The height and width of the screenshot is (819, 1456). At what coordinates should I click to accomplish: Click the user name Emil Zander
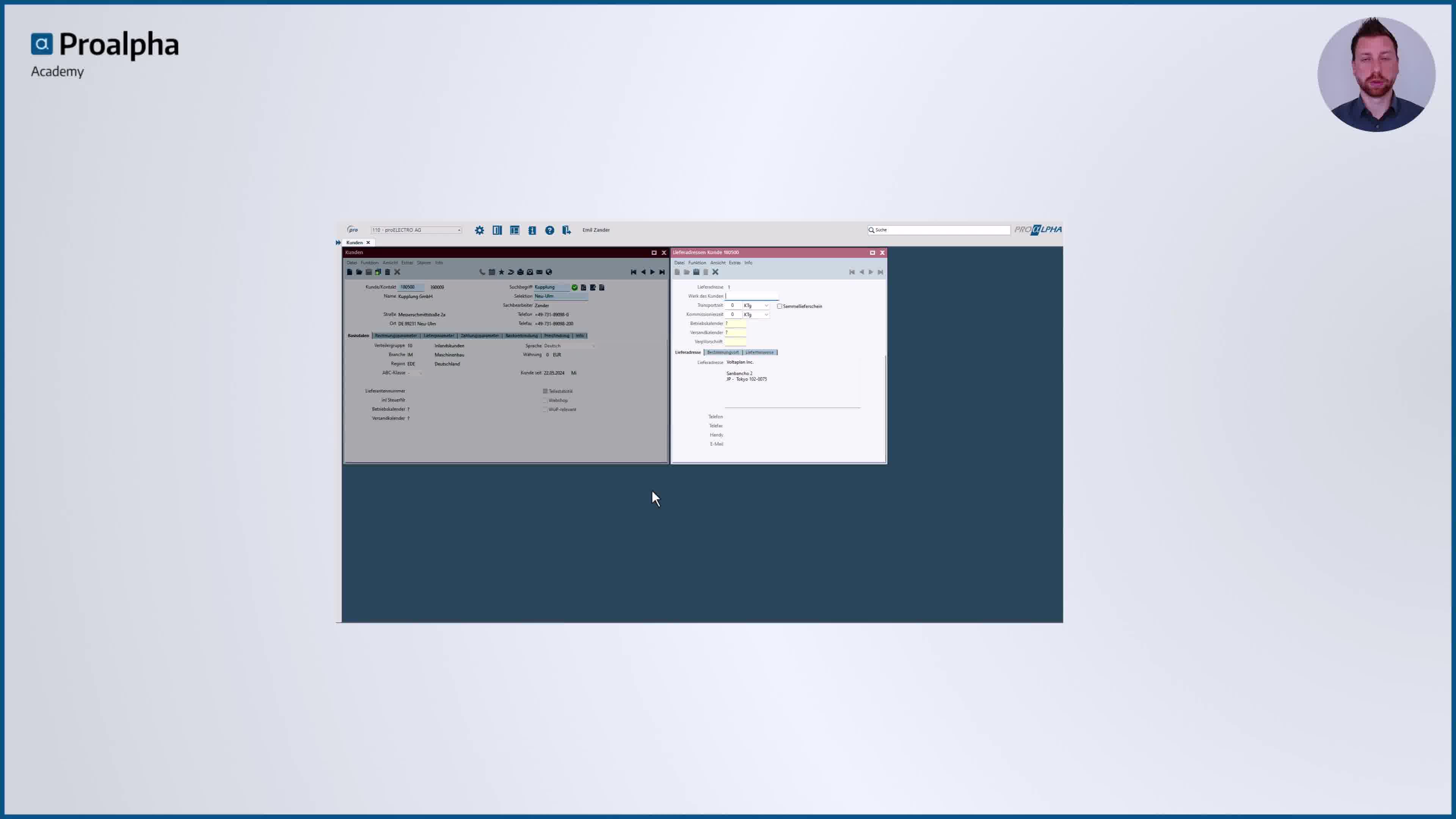coord(596,230)
